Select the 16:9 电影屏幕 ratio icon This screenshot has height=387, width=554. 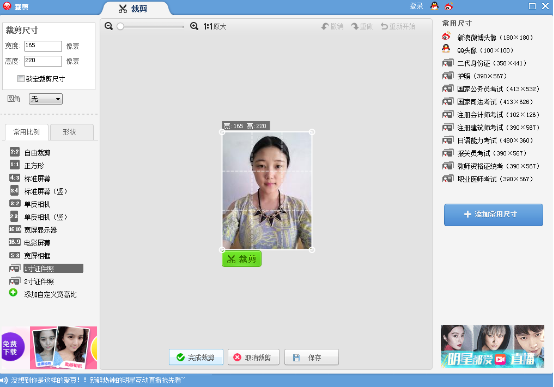coord(14,242)
